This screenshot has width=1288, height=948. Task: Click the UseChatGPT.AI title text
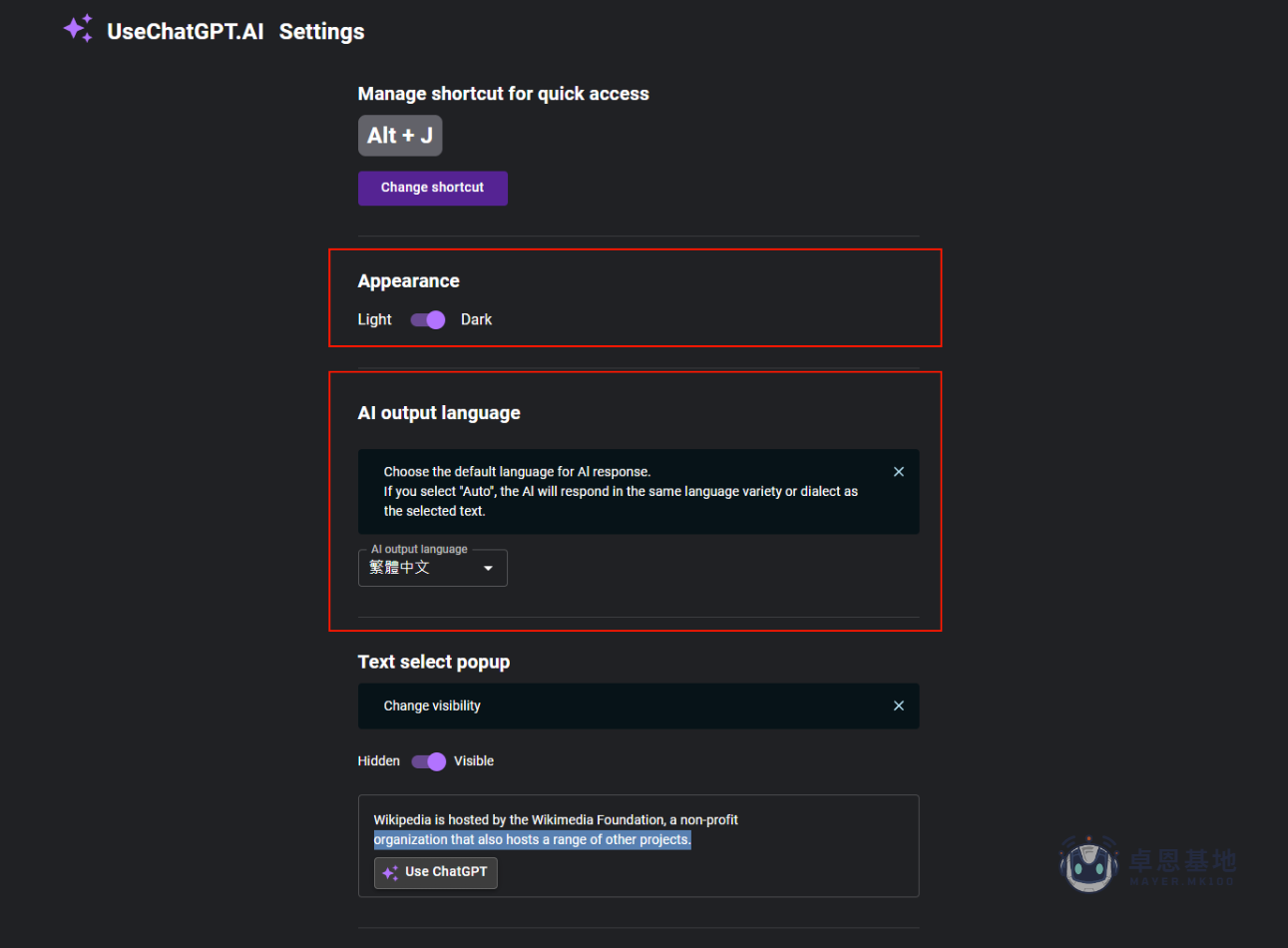pyautogui.click(x=186, y=32)
